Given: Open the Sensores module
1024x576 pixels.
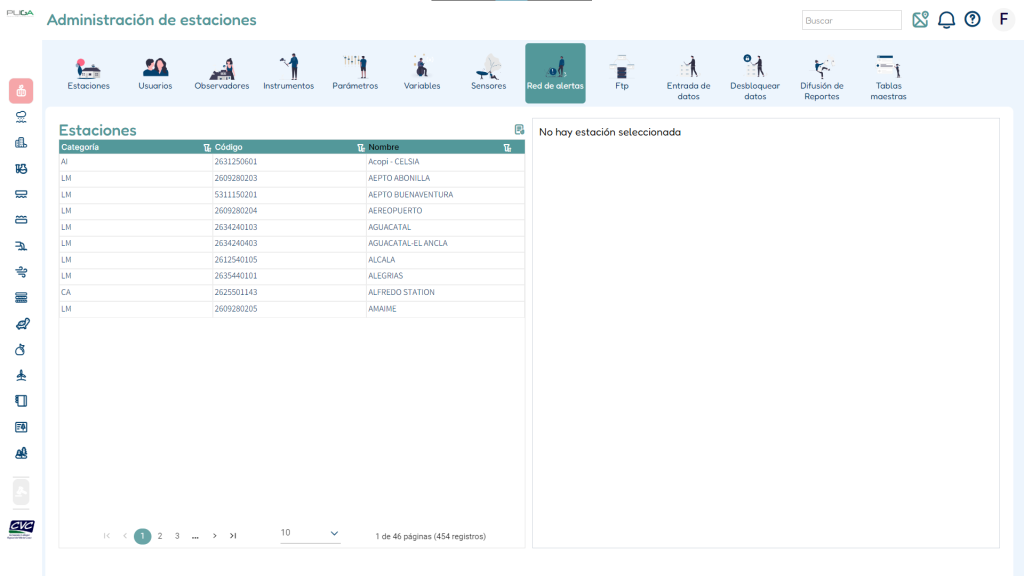Looking at the screenshot, I should (488, 73).
